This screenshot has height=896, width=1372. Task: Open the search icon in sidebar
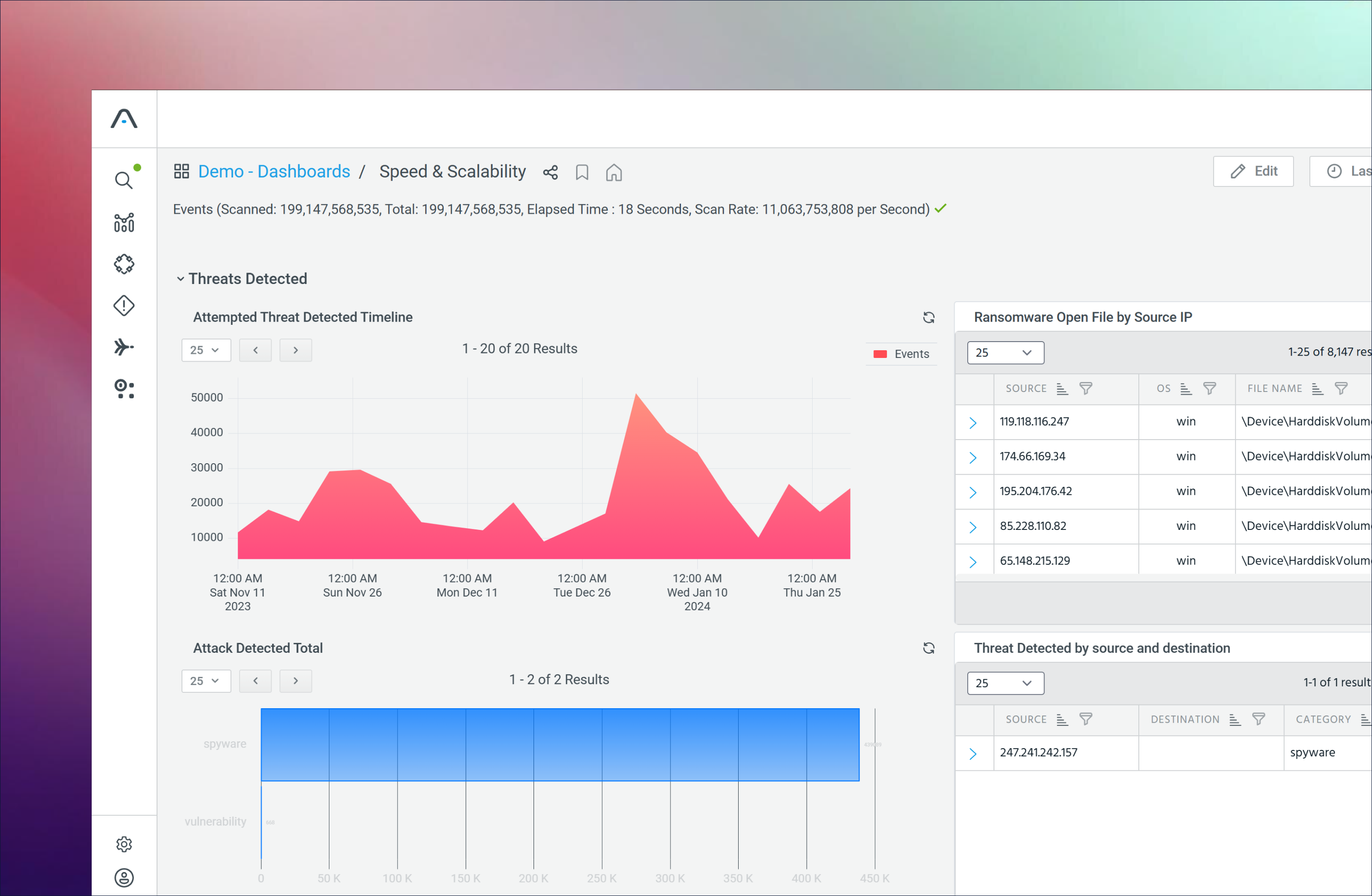pyautogui.click(x=123, y=181)
